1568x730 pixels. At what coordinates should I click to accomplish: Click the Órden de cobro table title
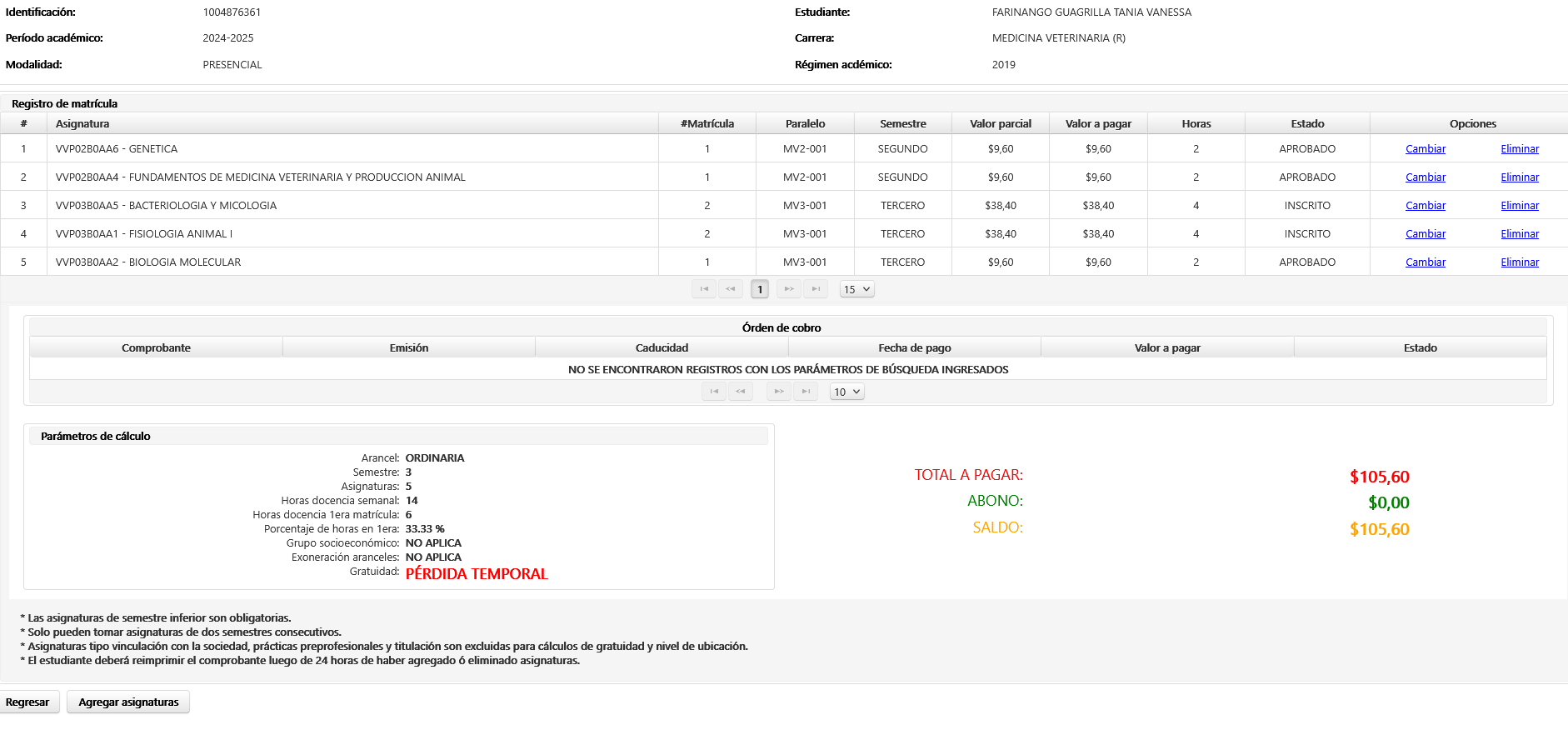pyautogui.click(x=782, y=327)
